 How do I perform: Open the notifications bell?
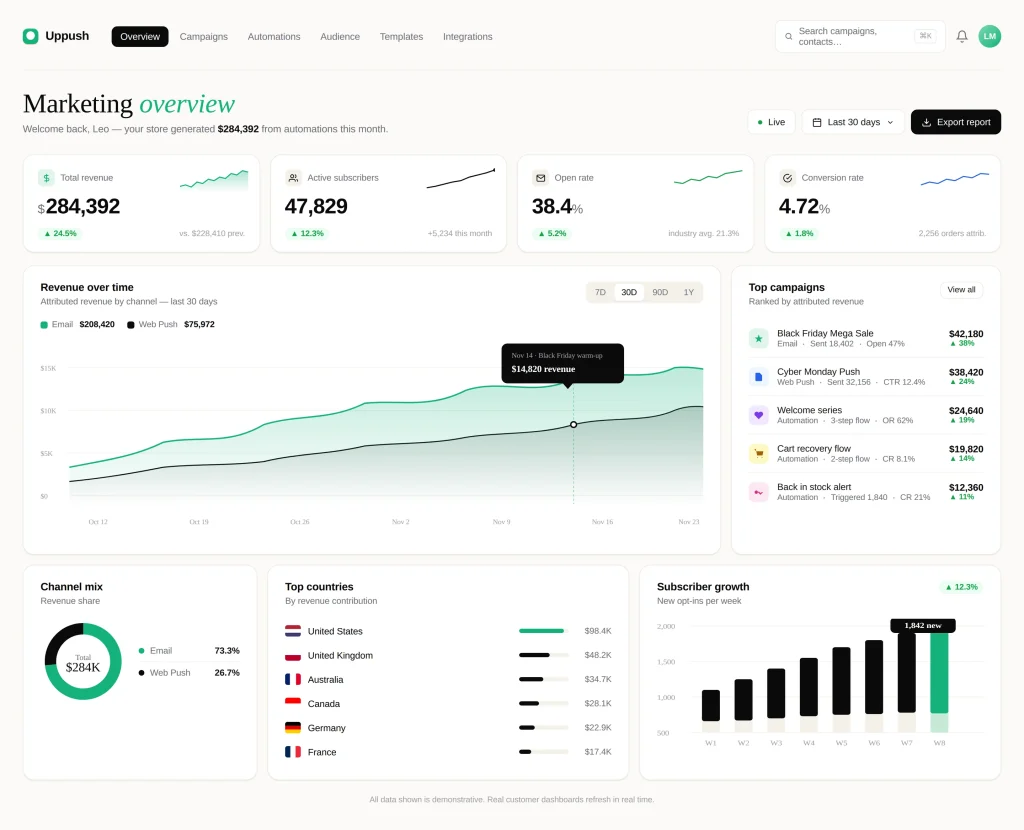pyautogui.click(x=962, y=37)
